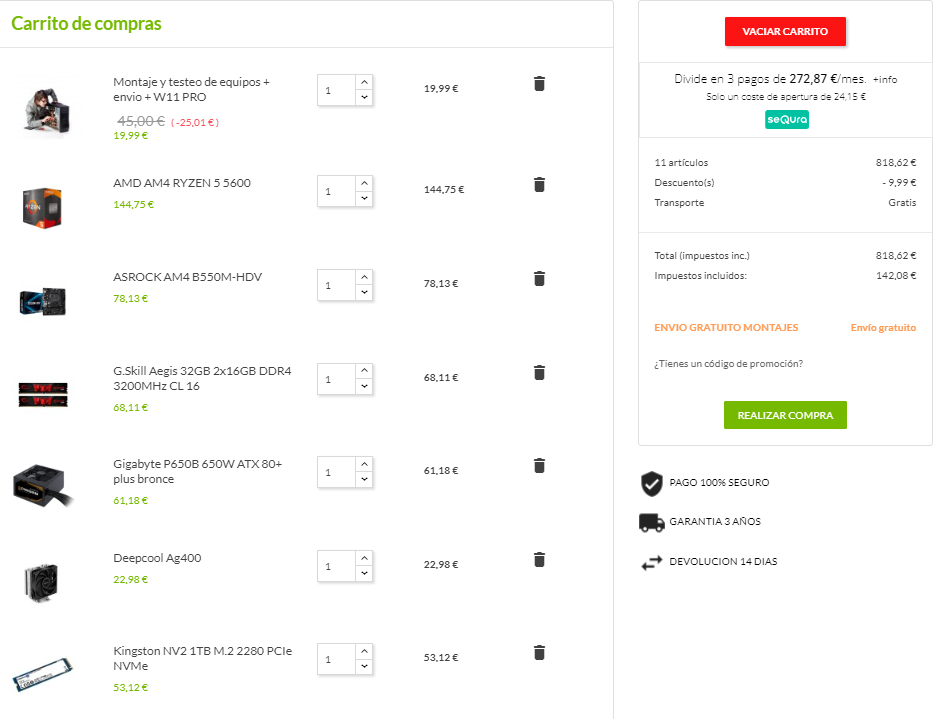Viewport: 934px width, 719px height.
Task: Delete Deepcool Ag400 cooler from cart
Action: (539, 560)
